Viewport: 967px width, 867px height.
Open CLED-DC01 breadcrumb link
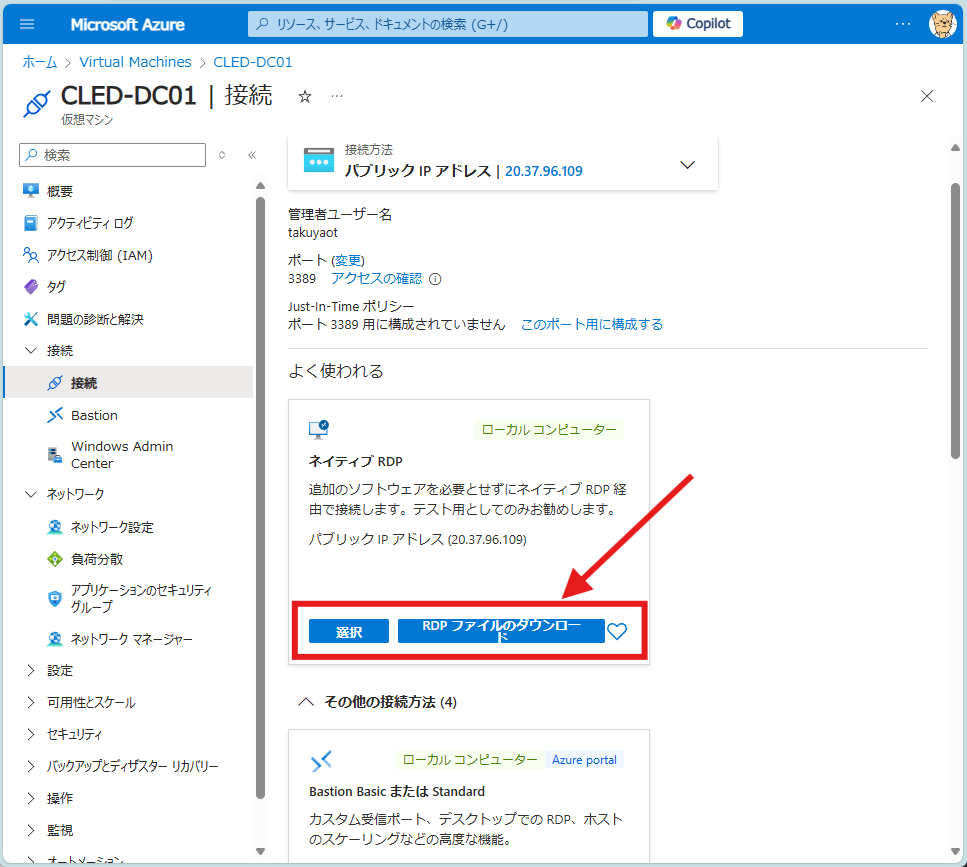coord(253,62)
